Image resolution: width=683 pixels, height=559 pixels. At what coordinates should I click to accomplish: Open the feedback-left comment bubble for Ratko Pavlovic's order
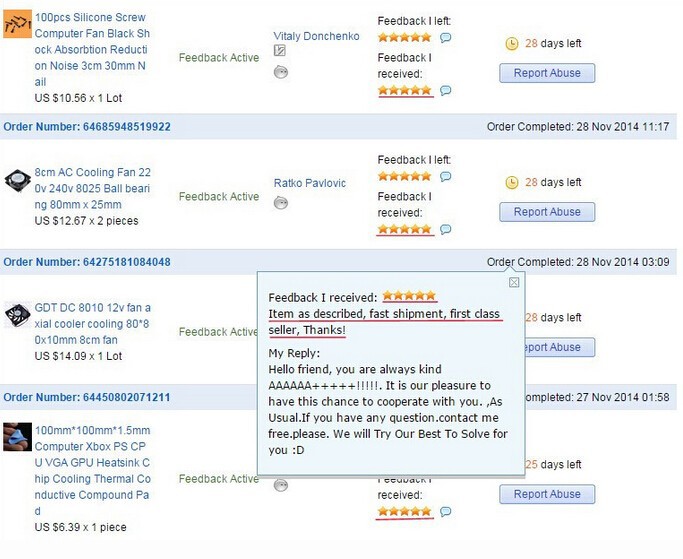tap(445, 177)
